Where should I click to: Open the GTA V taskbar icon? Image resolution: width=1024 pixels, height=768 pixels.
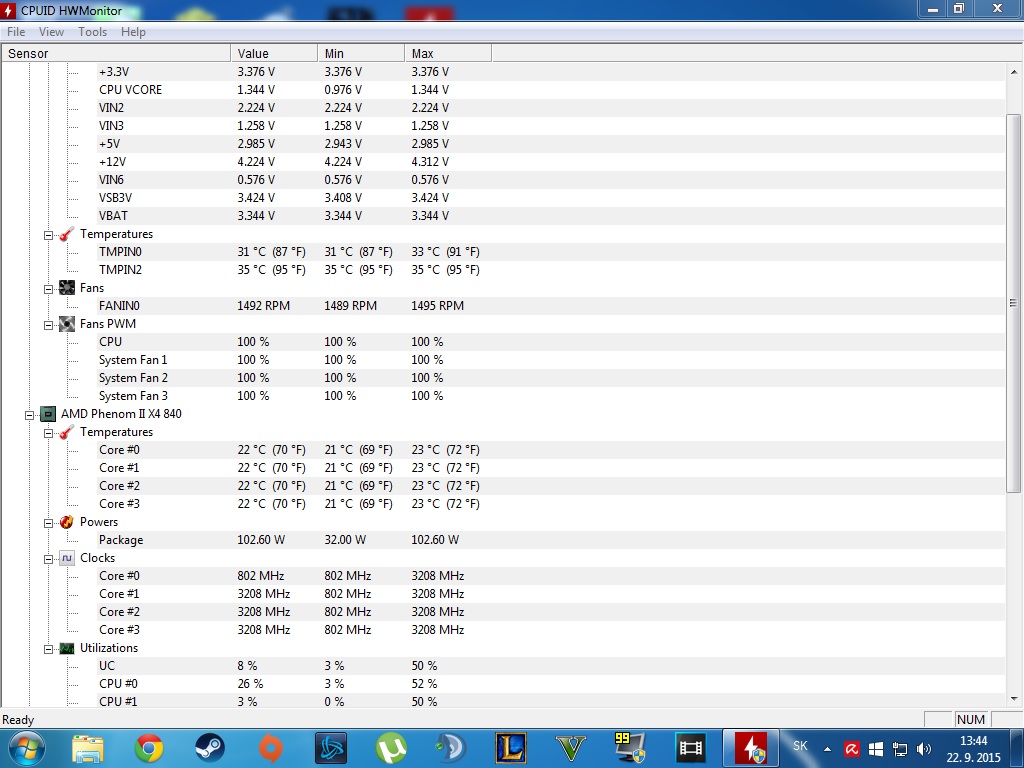pyautogui.click(x=571, y=748)
